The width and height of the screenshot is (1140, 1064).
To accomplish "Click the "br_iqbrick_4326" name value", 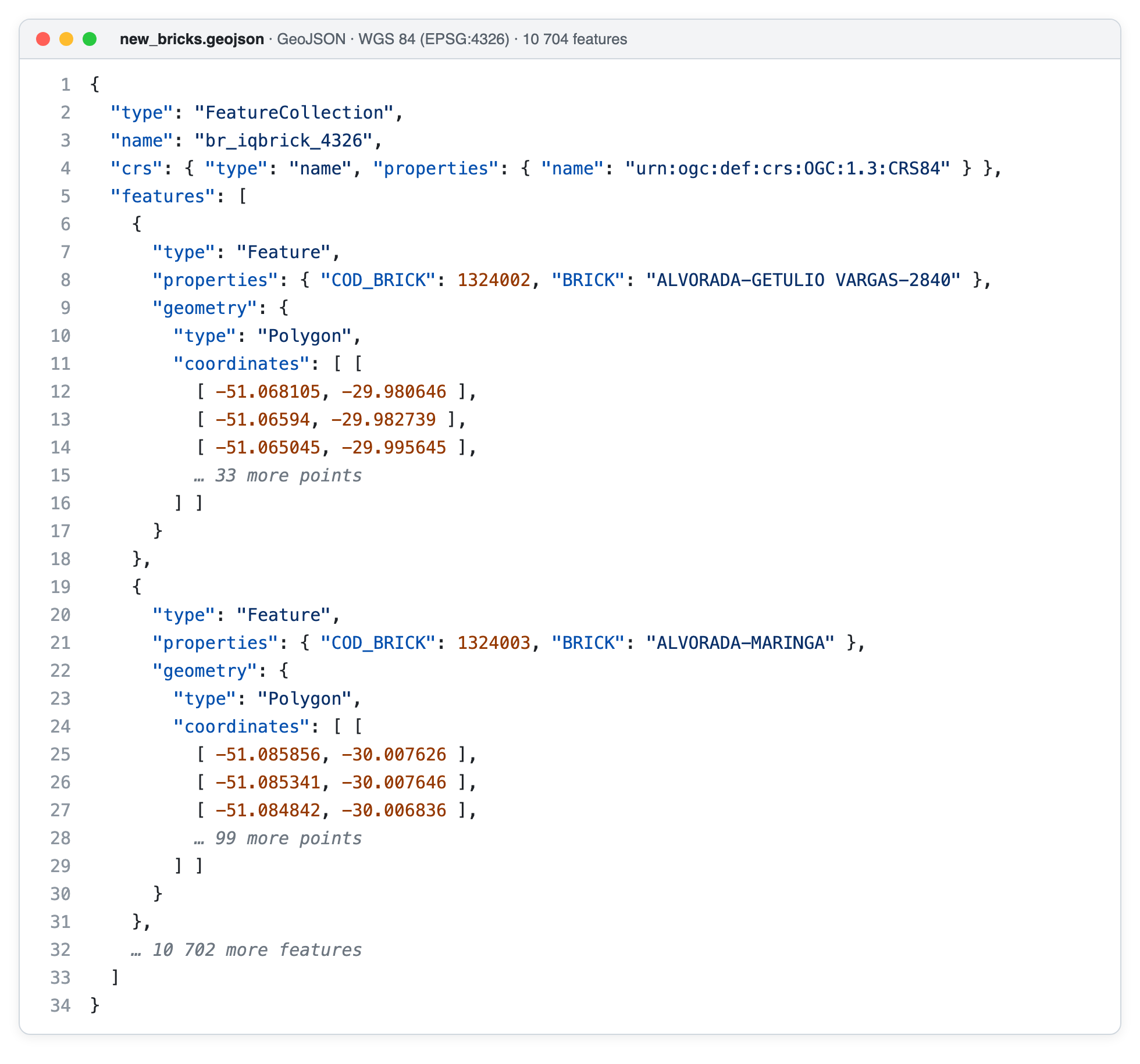I will point(284,141).
